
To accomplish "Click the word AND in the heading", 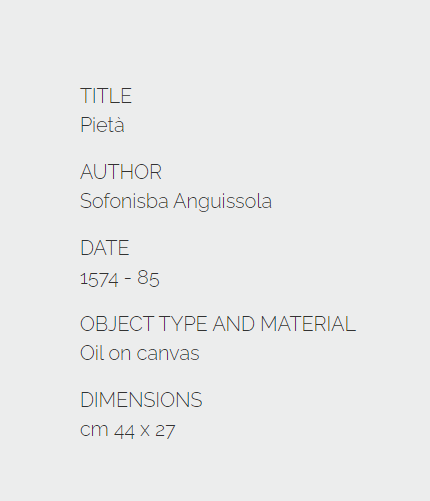I will (x=234, y=324).
